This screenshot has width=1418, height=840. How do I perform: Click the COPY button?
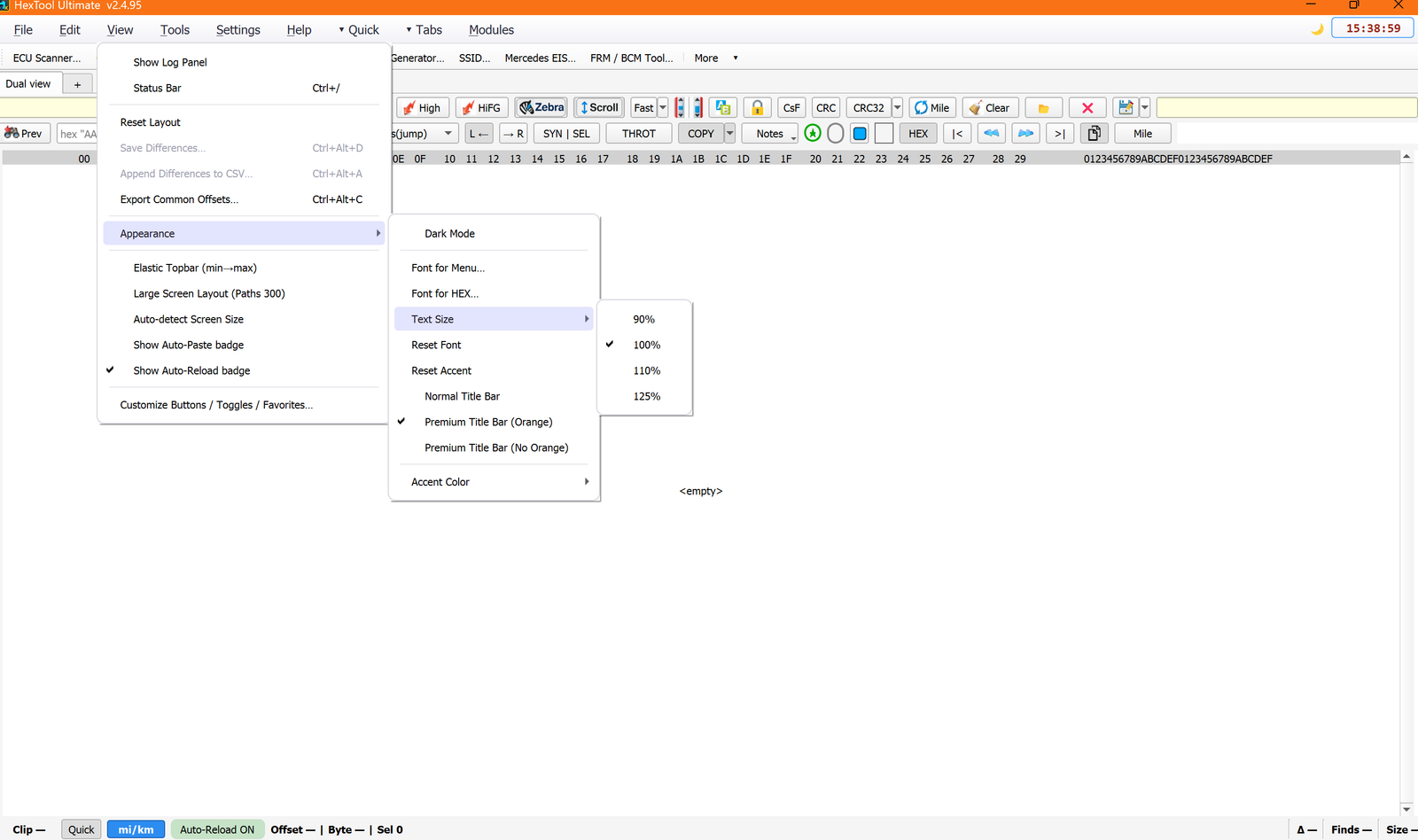point(701,134)
